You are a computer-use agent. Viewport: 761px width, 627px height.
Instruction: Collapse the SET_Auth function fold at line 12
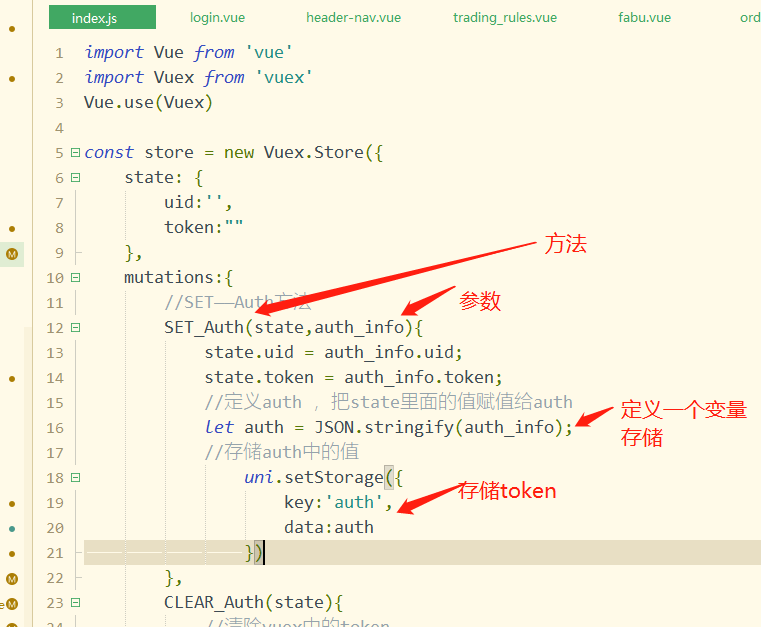[x=75, y=328]
